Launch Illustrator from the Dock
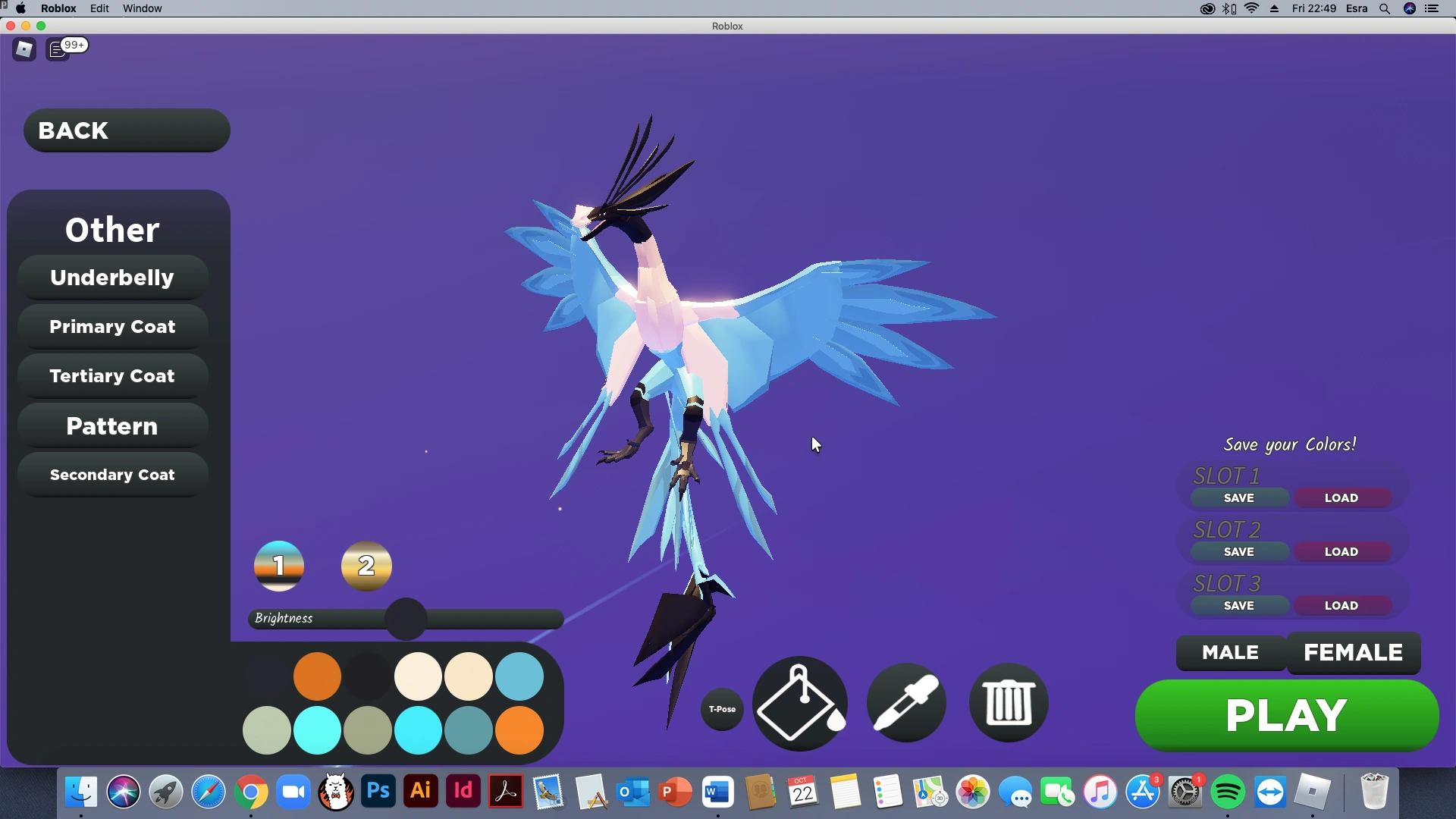1456x819 pixels. click(x=420, y=791)
